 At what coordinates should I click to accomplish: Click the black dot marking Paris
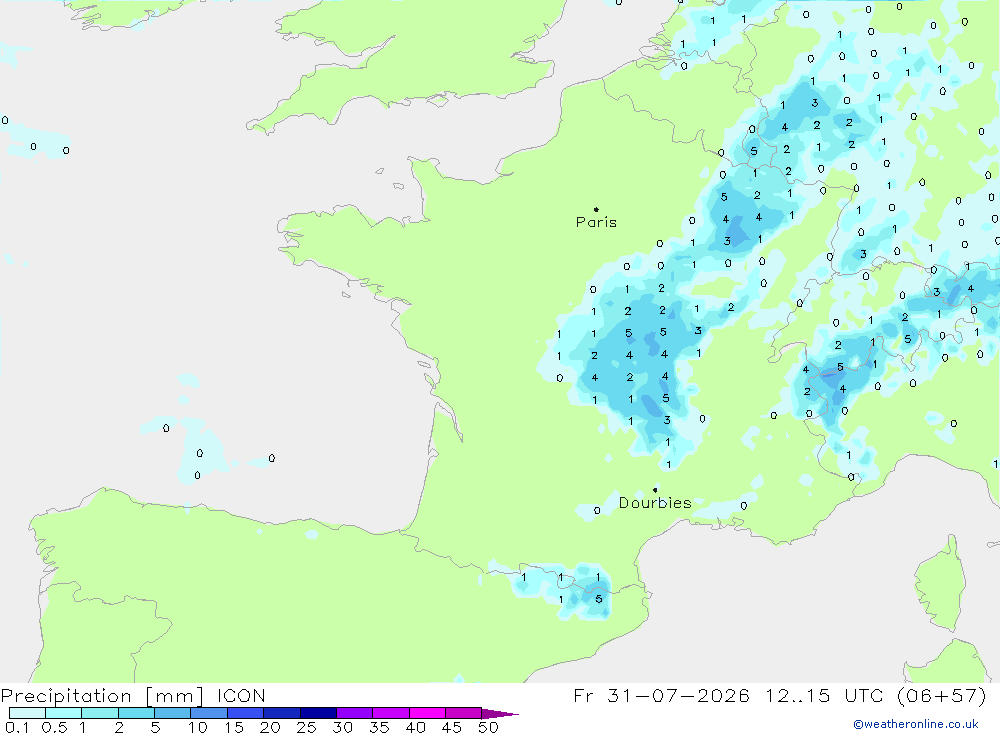click(596, 209)
